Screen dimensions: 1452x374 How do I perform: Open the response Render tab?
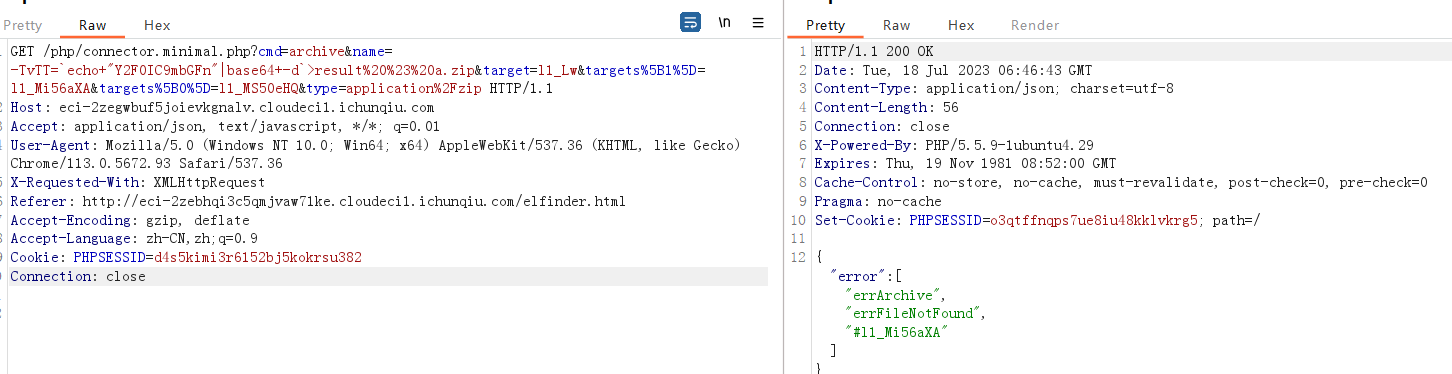[1035, 25]
